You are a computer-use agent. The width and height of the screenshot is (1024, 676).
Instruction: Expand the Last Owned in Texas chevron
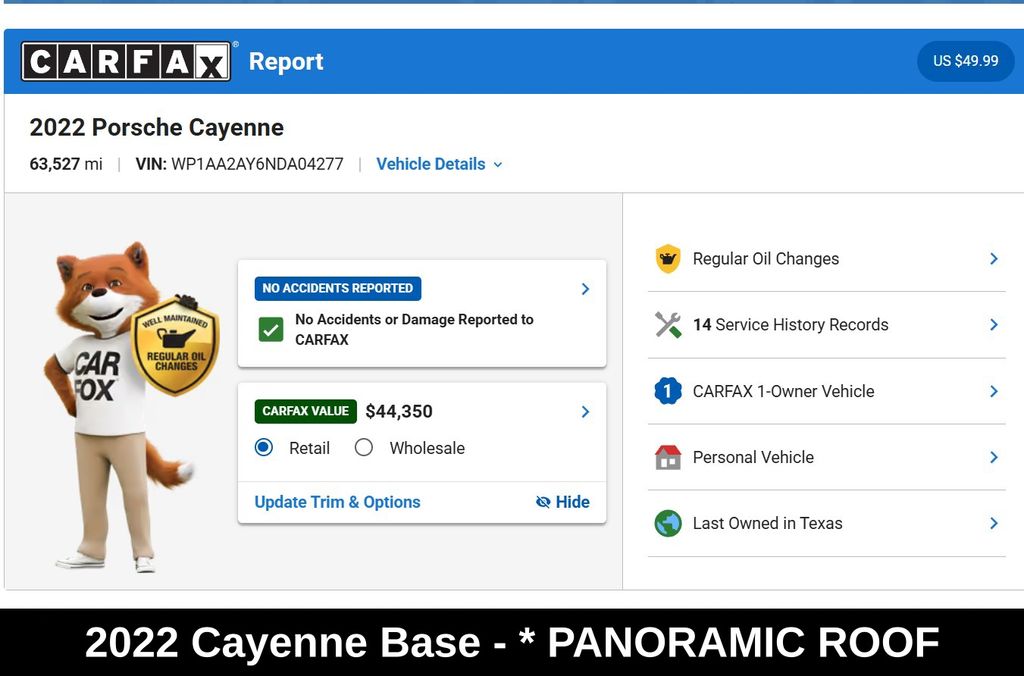(x=994, y=523)
